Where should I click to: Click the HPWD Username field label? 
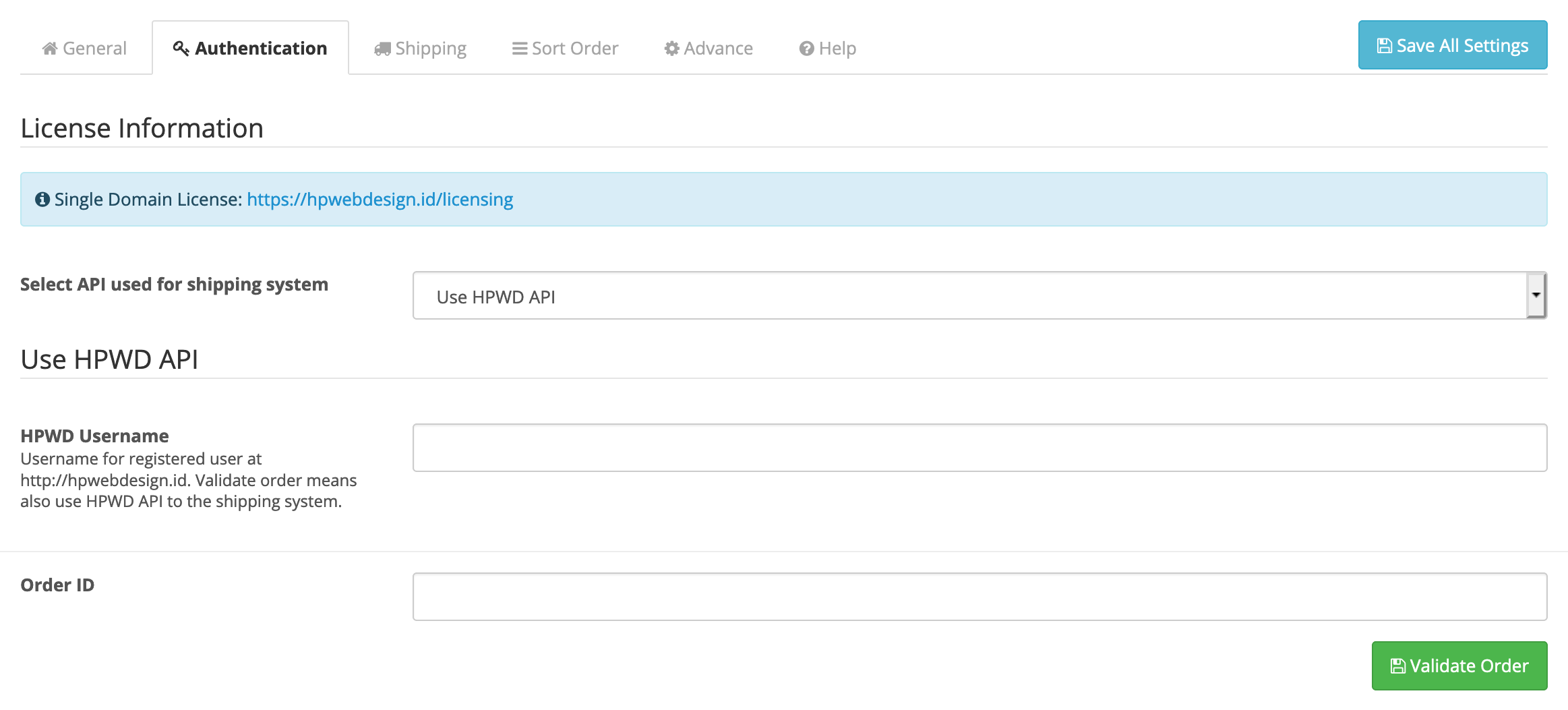[x=94, y=436]
